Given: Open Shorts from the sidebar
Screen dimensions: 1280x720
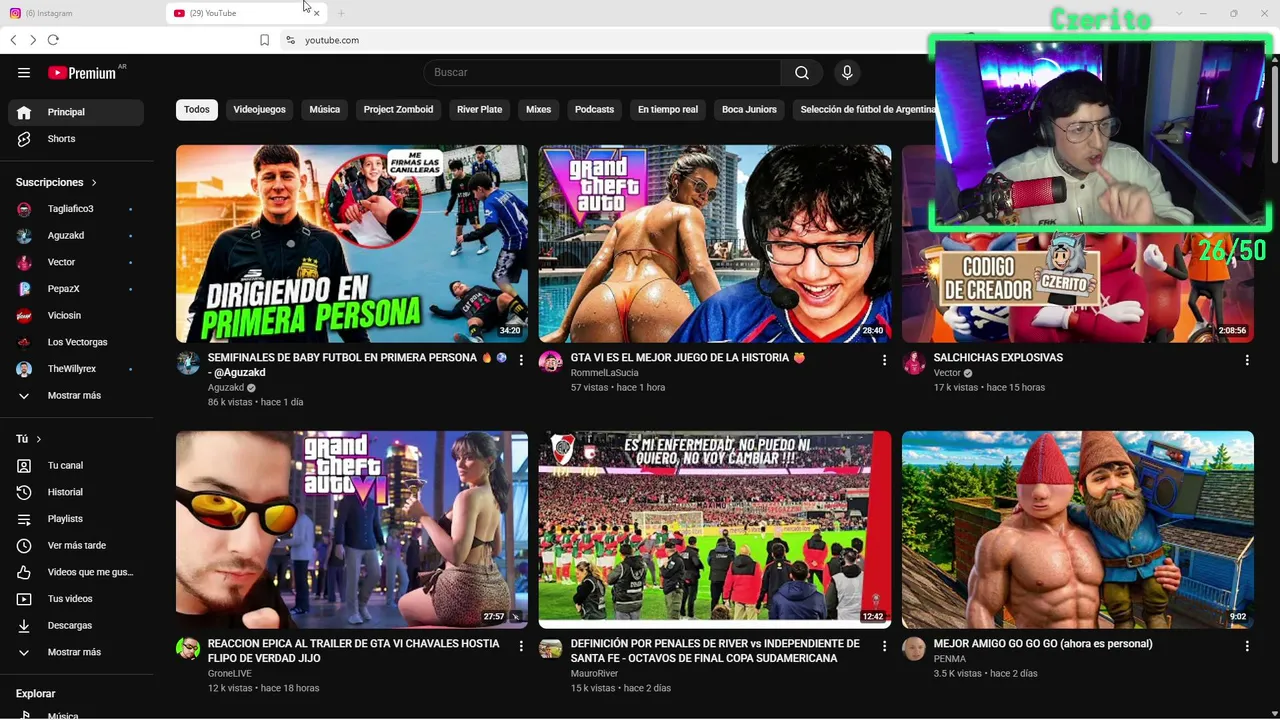Looking at the screenshot, I should [x=76, y=139].
